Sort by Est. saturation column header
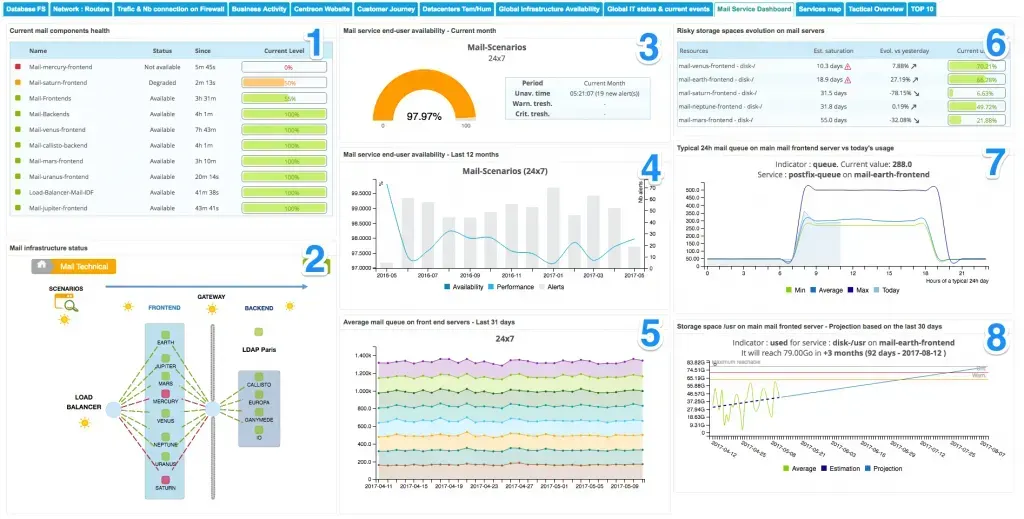Image resolution: width=1024 pixels, height=519 pixels. click(x=833, y=50)
